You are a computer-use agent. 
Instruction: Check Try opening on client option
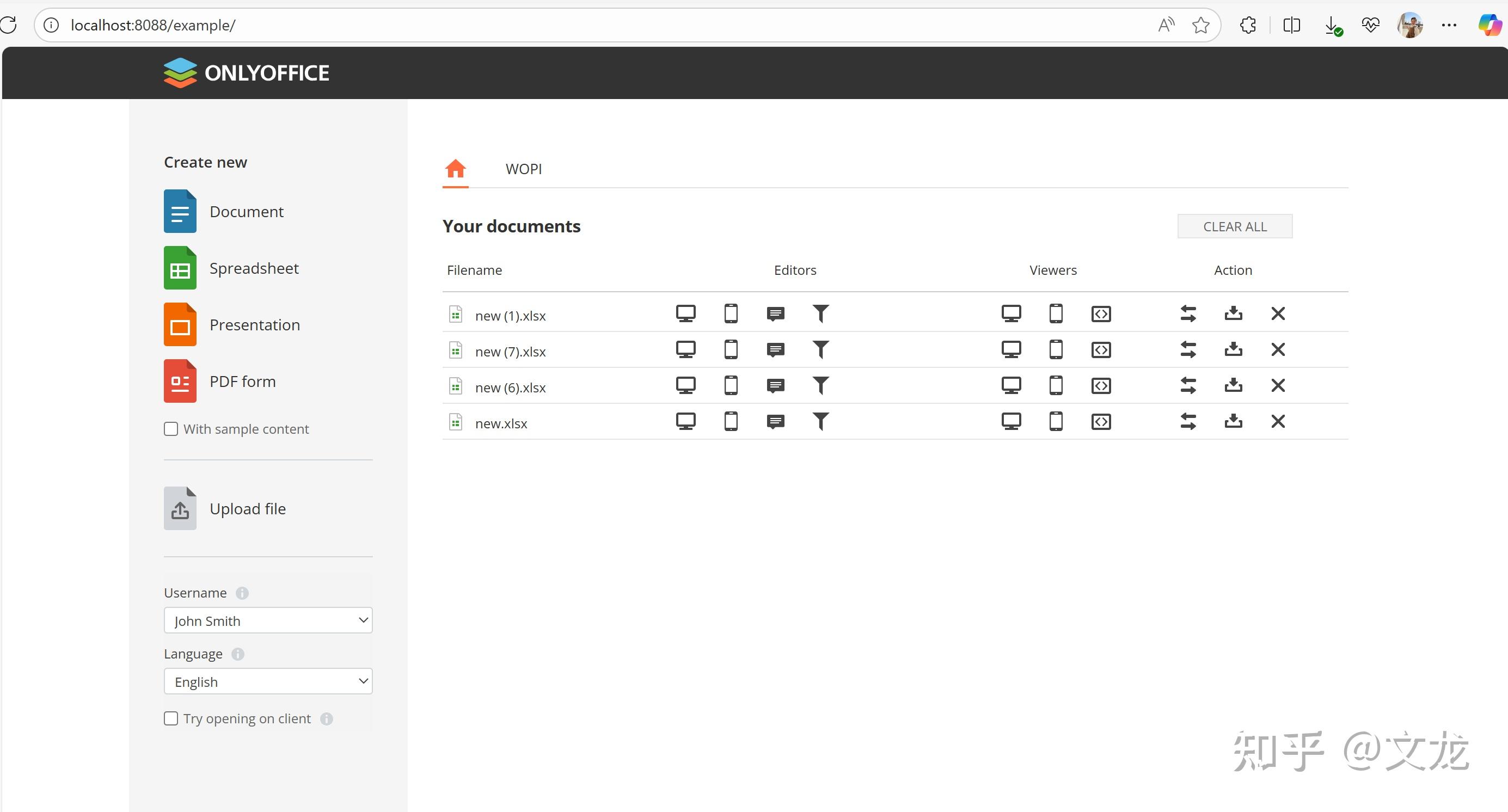click(170, 718)
